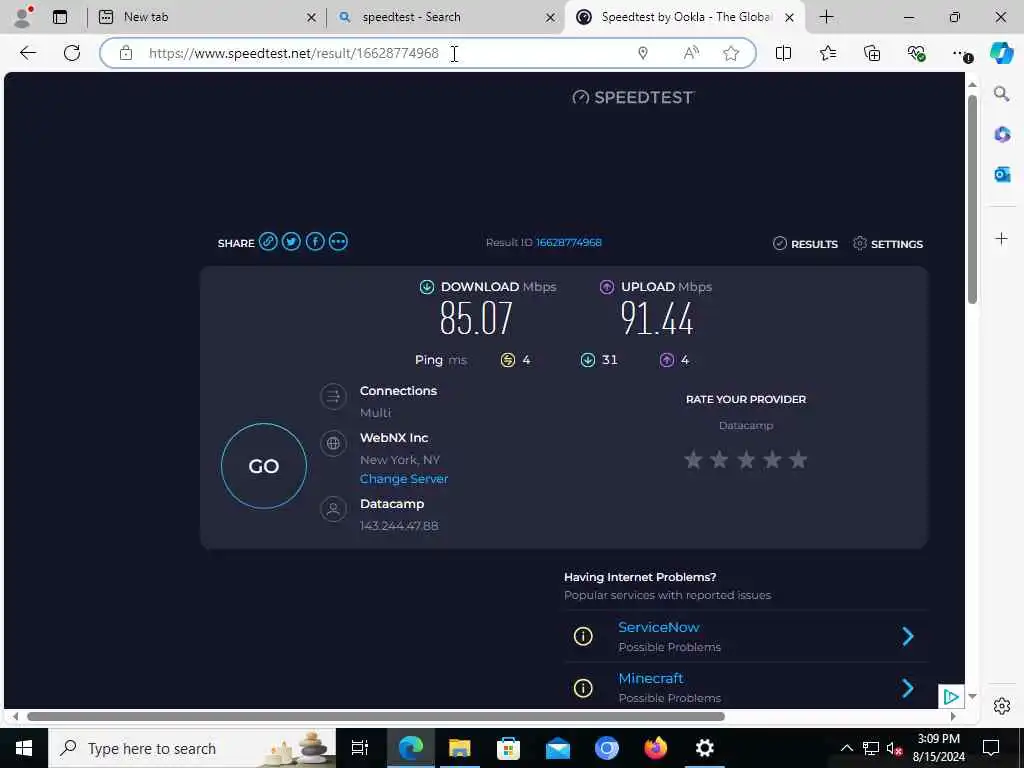The width and height of the screenshot is (1024, 768).
Task: Open location permission icon in address bar
Action: click(643, 54)
